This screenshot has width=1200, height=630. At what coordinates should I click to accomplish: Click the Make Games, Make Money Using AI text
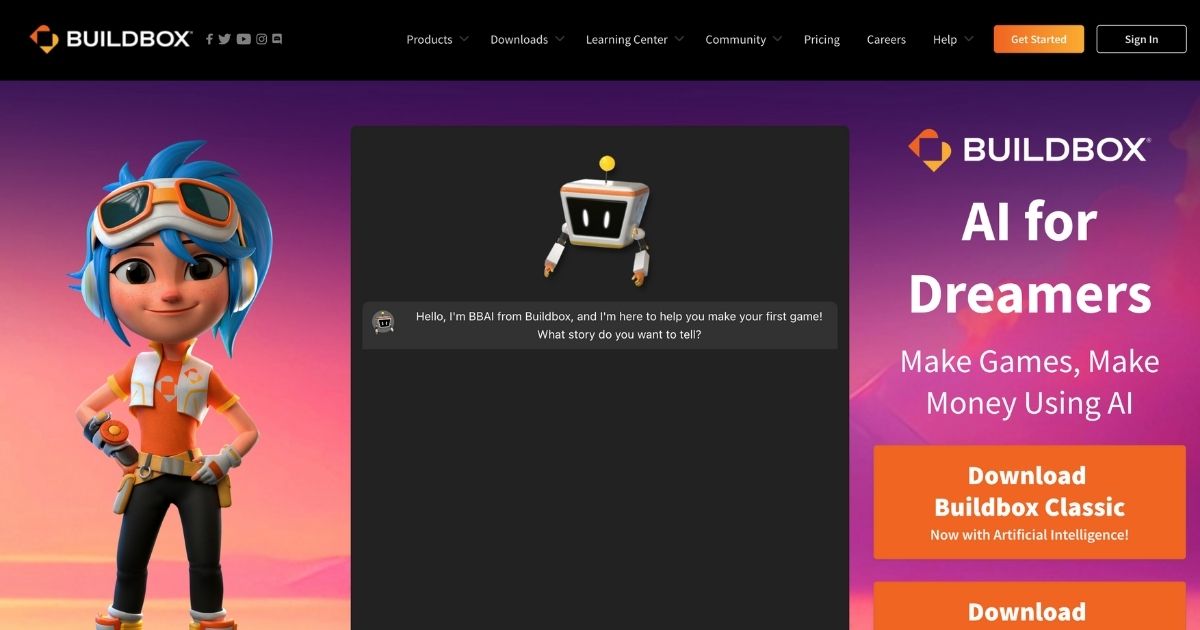coord(1029,382)
